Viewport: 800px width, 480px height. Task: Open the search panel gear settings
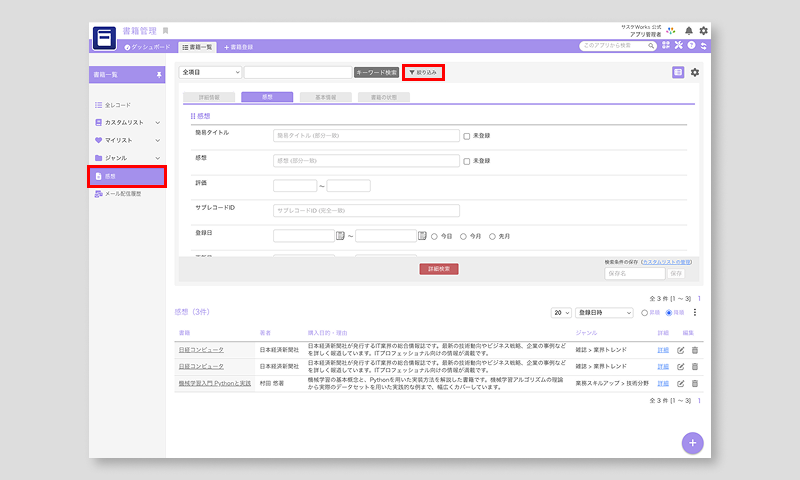(x=695, y=72)
